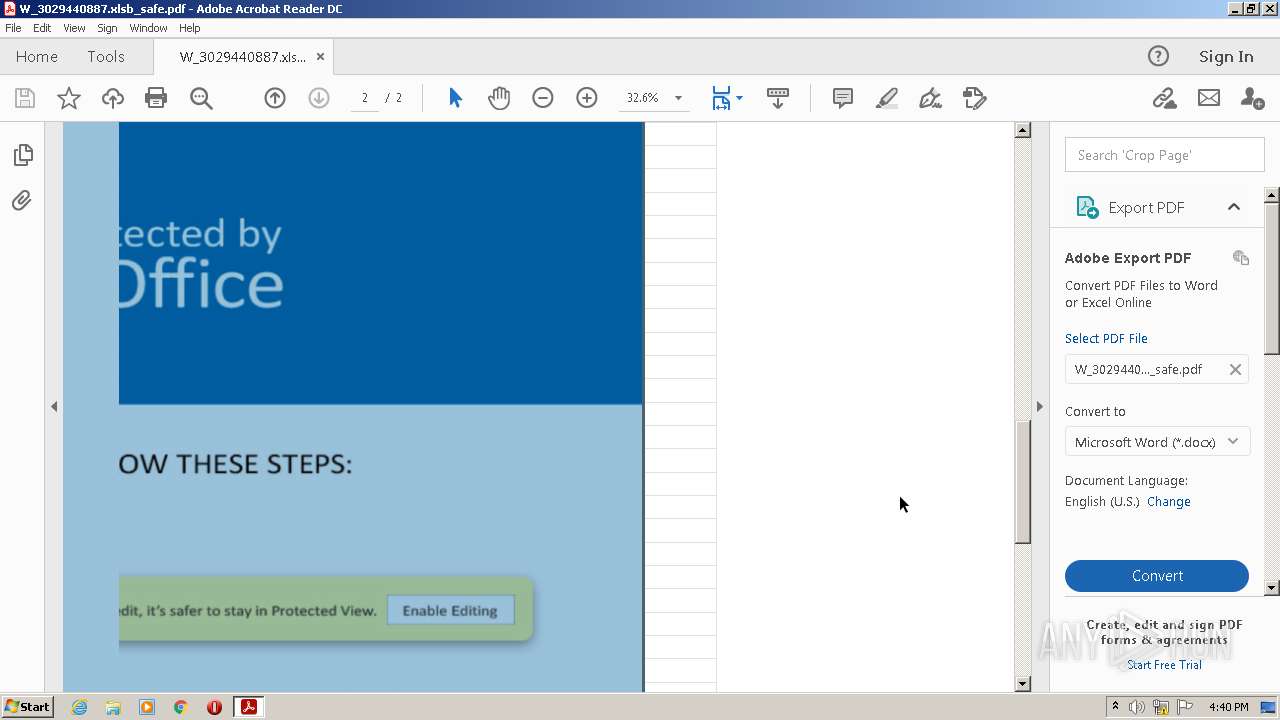Open the Help question mark icon
Screen dimensions: 1280x720
coord(1158,56)
